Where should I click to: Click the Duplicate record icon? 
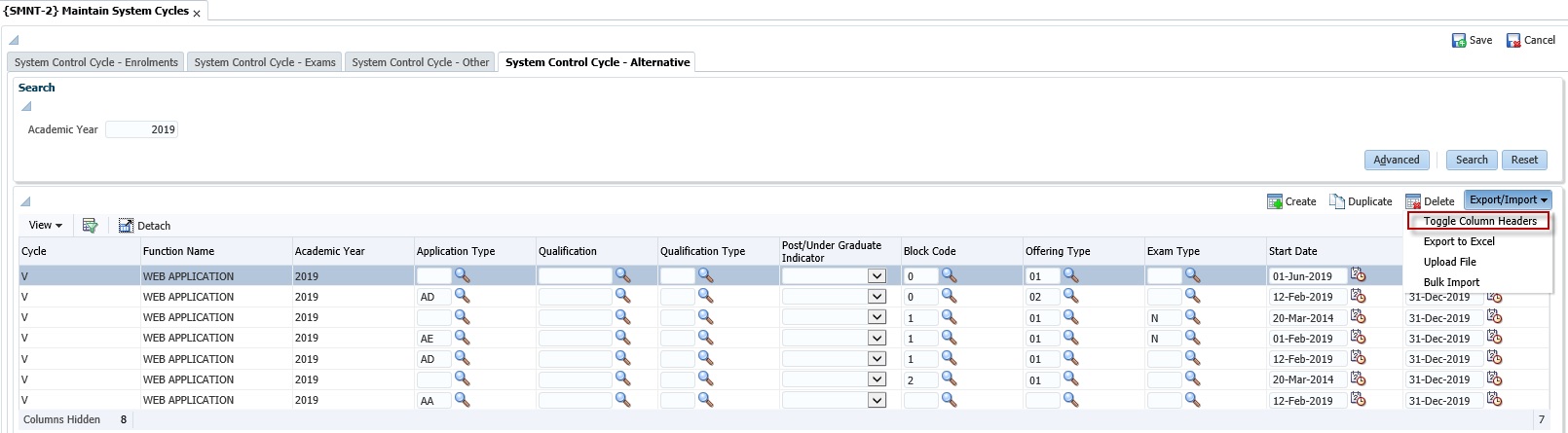1337,201
